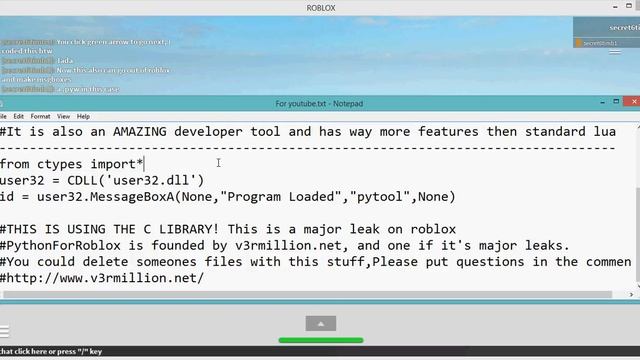
Task: Open the Format menu in Notepad
Action: click(x=40, y=116)
